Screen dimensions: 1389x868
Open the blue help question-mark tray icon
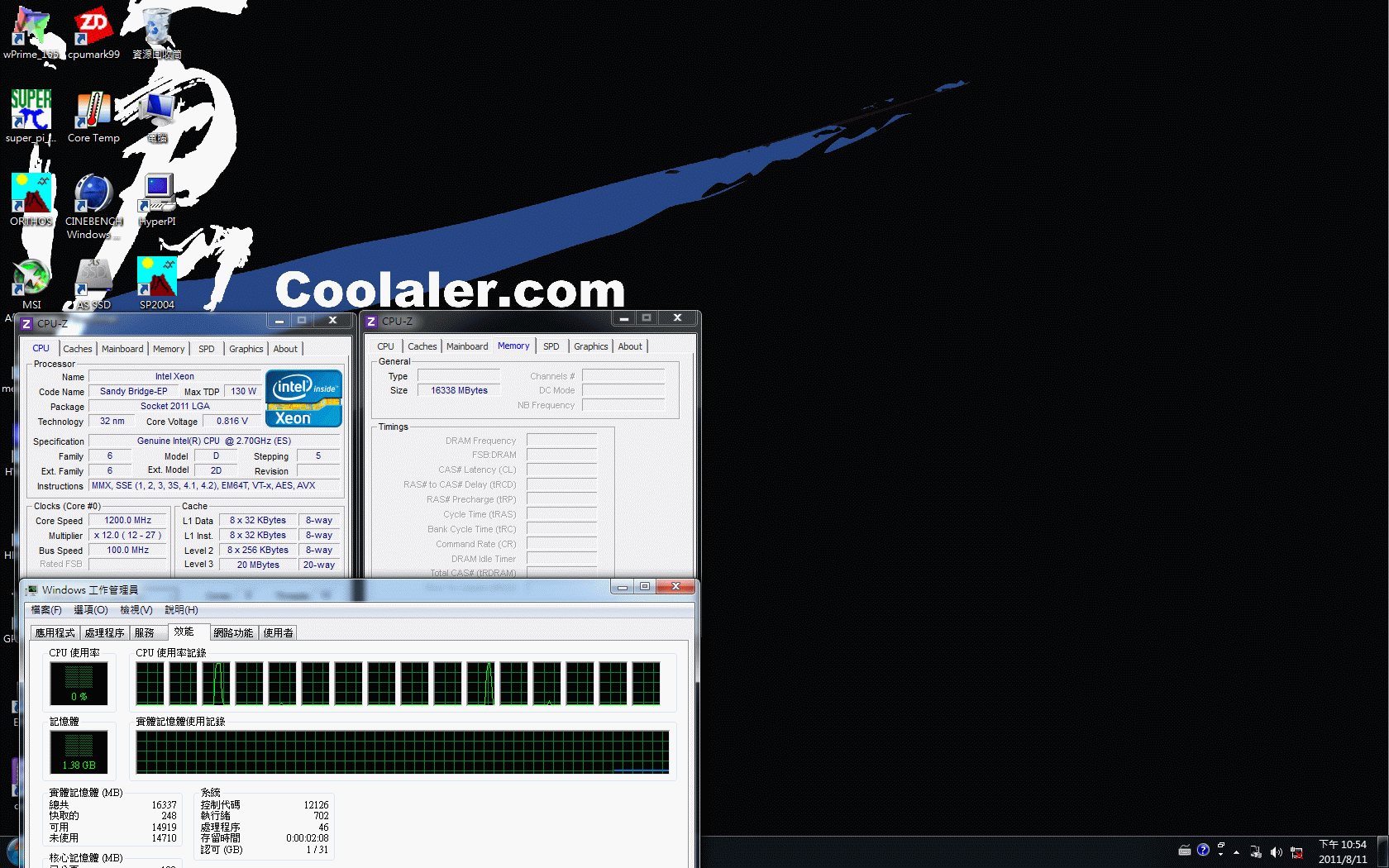click(1203, 850)
